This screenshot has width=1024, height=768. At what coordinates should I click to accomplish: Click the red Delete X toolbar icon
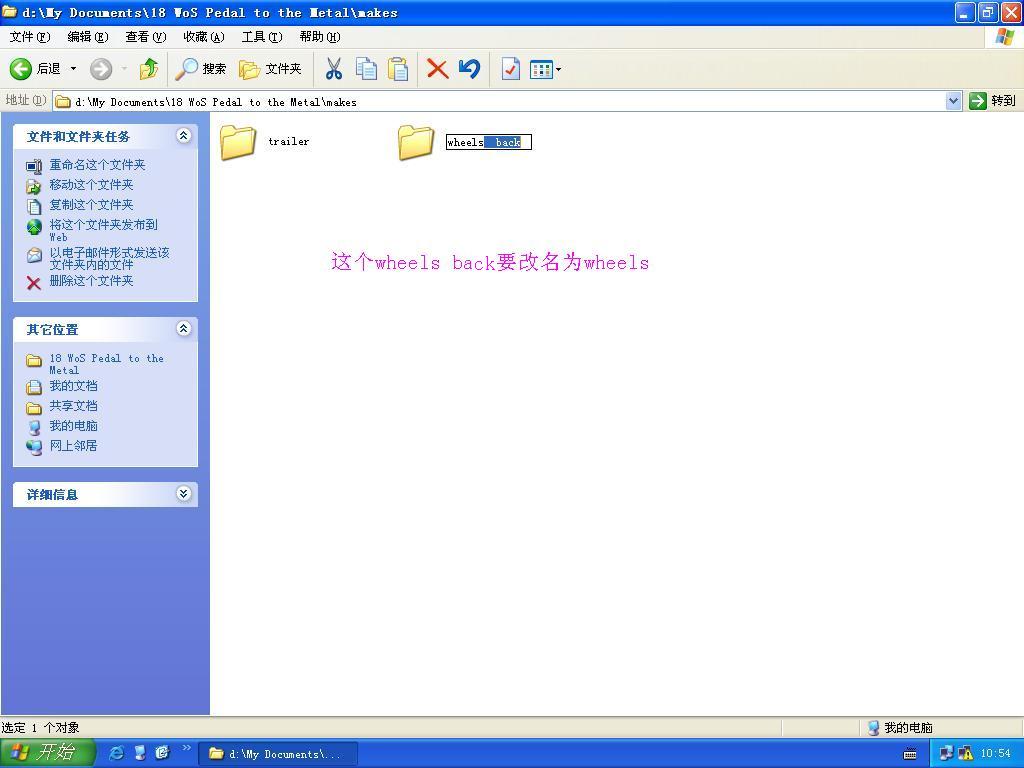[x=437, y=69]
